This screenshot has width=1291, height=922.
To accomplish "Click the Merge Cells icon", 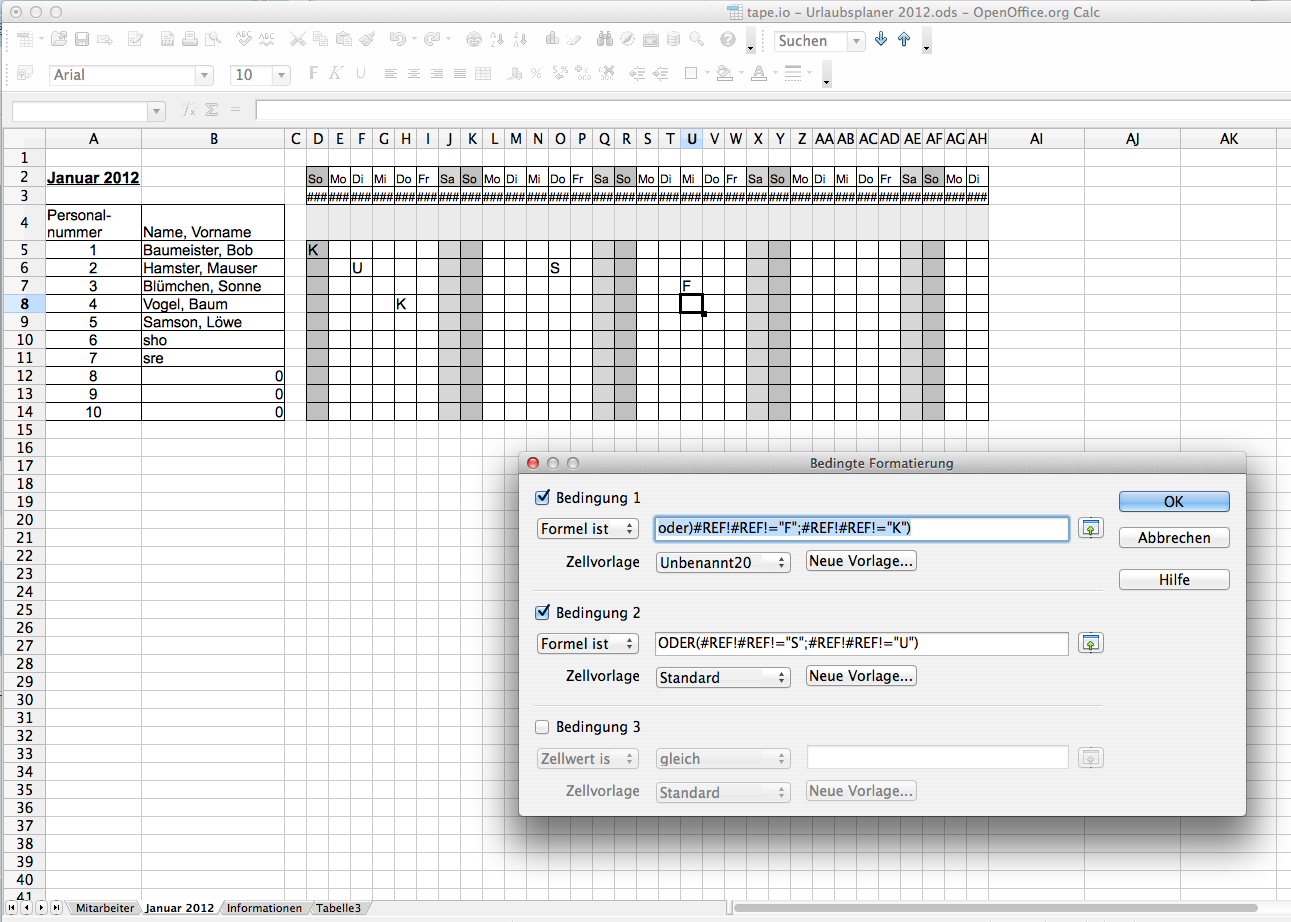I will [x=483, y=73].
